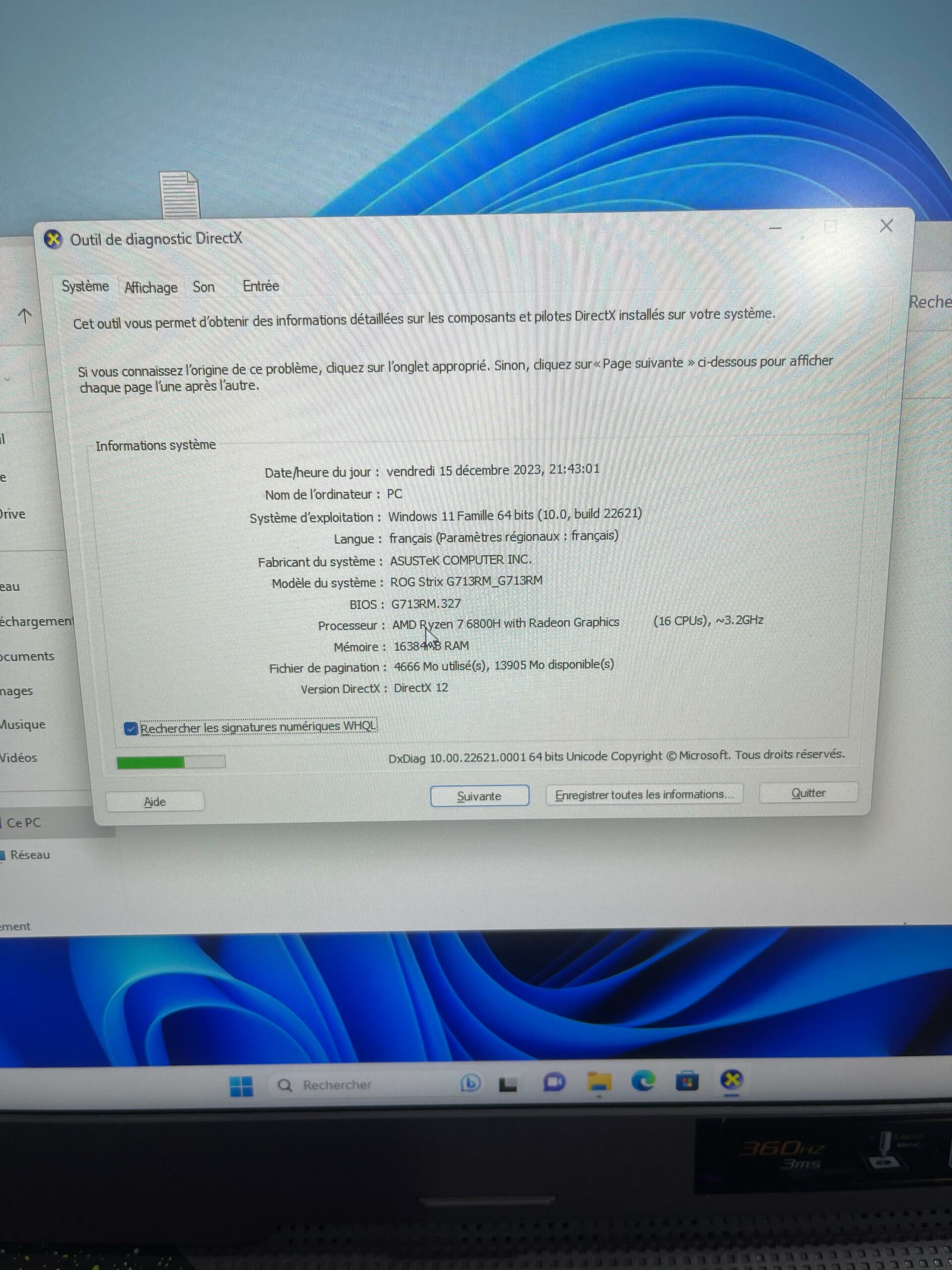This screenshot has height=1270, width=952.
Task: Click the Aide button
Action: [x=155, y=802]
